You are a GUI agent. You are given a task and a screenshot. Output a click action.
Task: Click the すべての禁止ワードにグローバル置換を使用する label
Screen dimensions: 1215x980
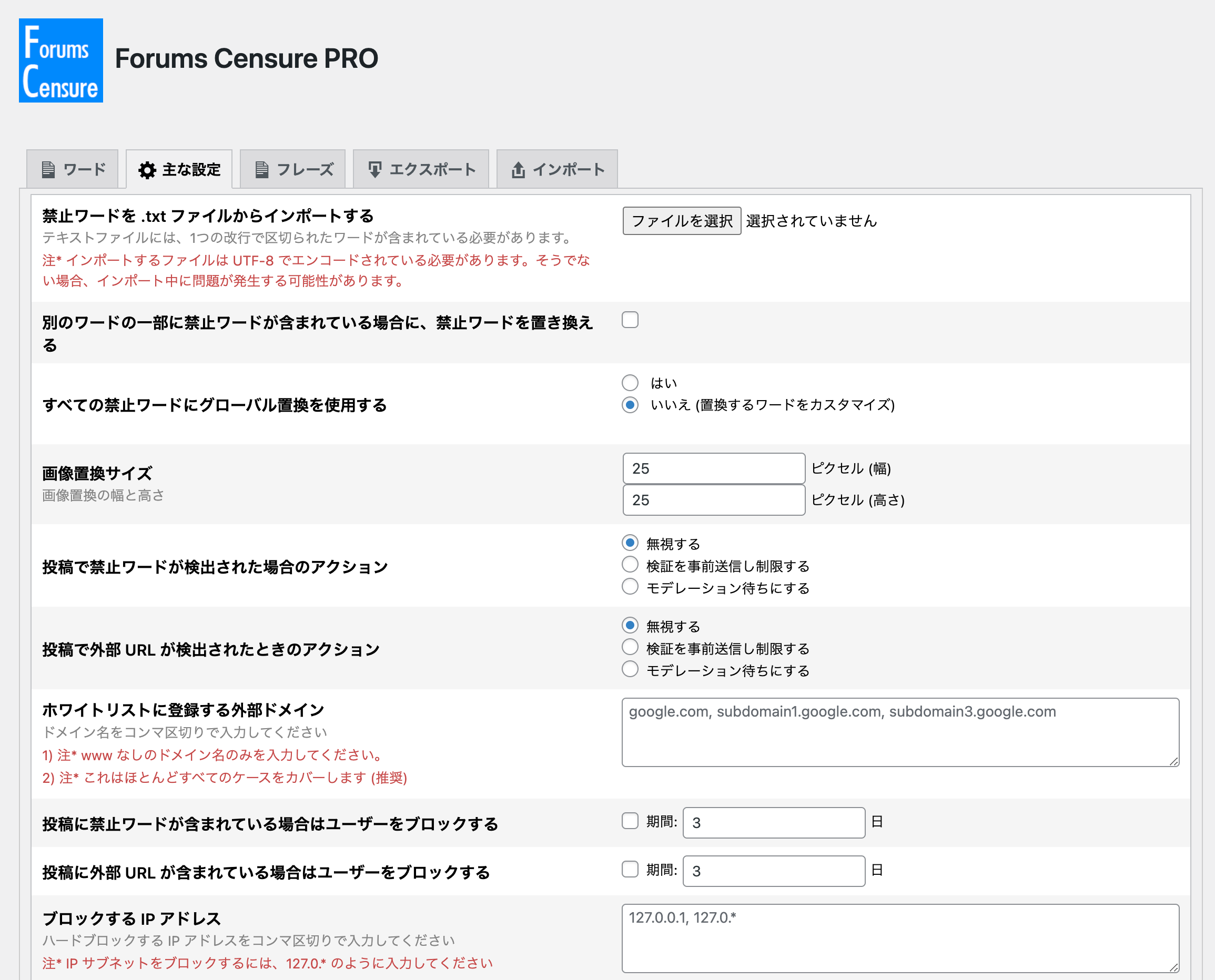point(215,405)
